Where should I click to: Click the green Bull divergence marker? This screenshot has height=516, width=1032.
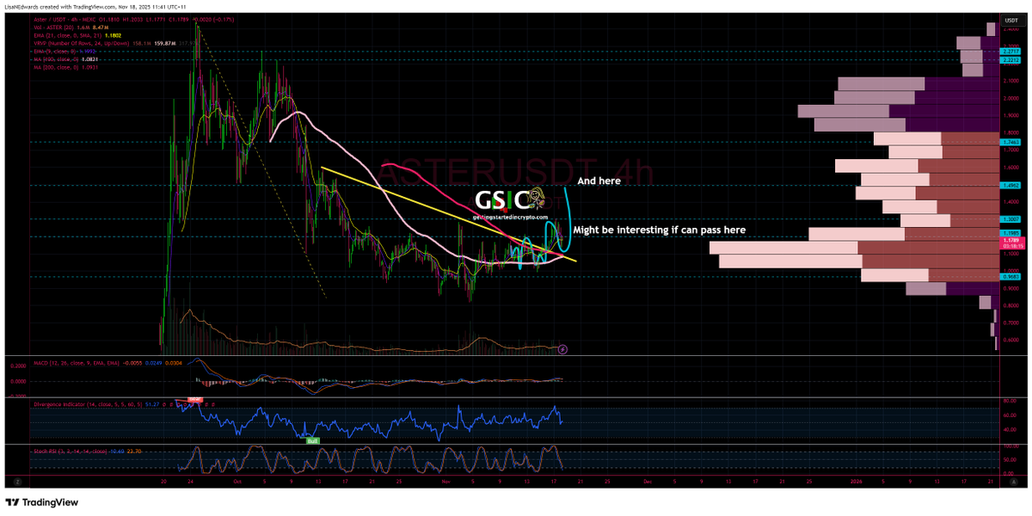click(x=312, y=440)
